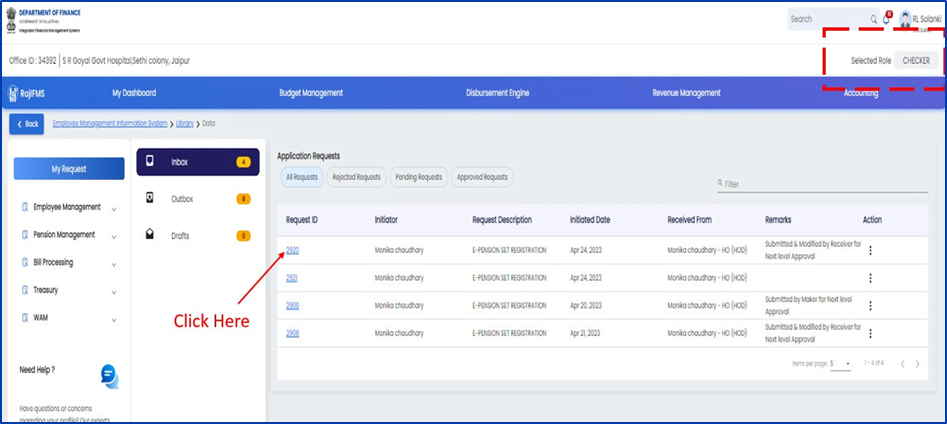Image resolution: width=947 pixels, height=424 pixels.
Task: Select the Inbox folder
Action: coord(198,162)
